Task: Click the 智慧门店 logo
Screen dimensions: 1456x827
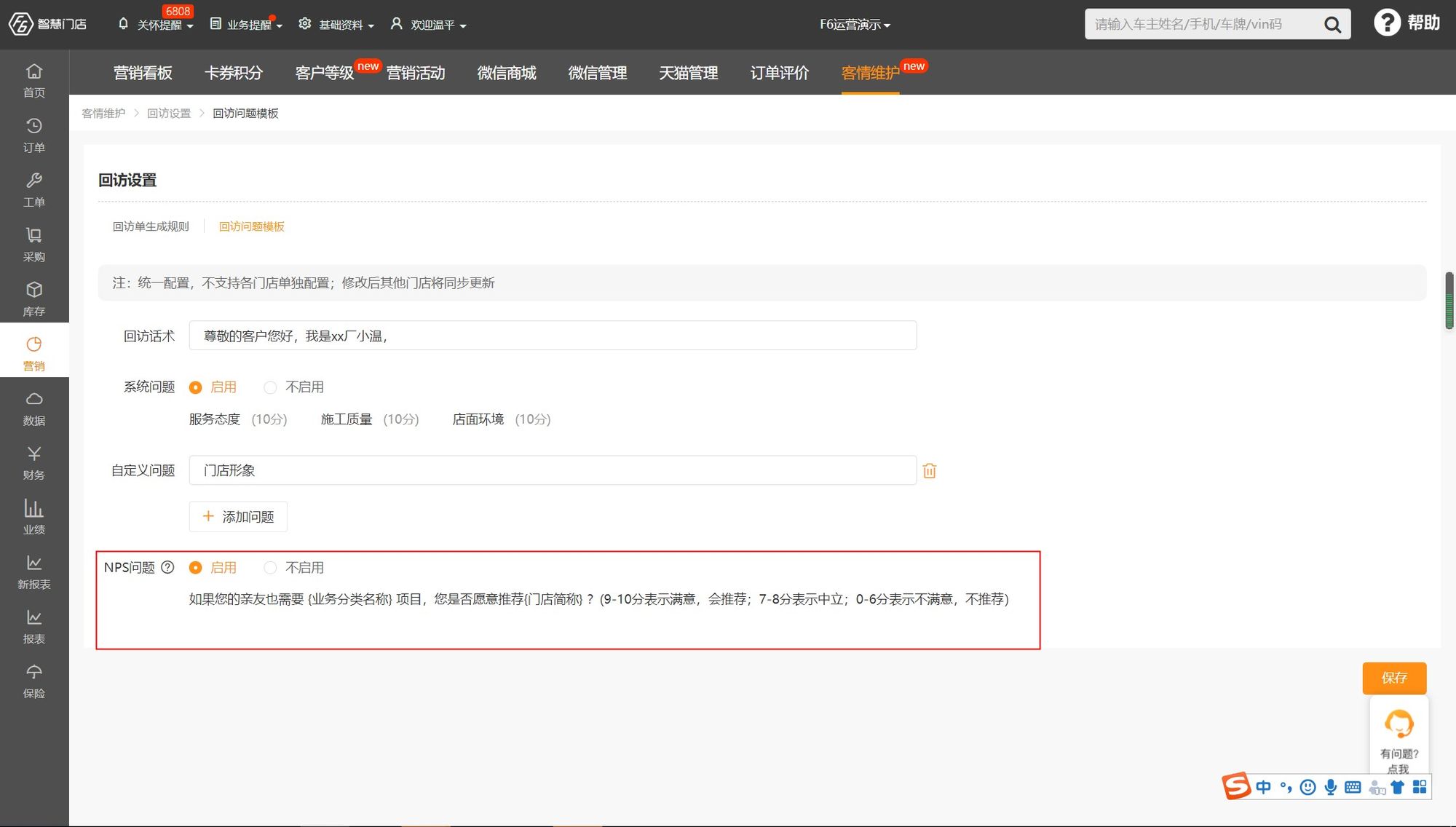Action: pos(47,24)
